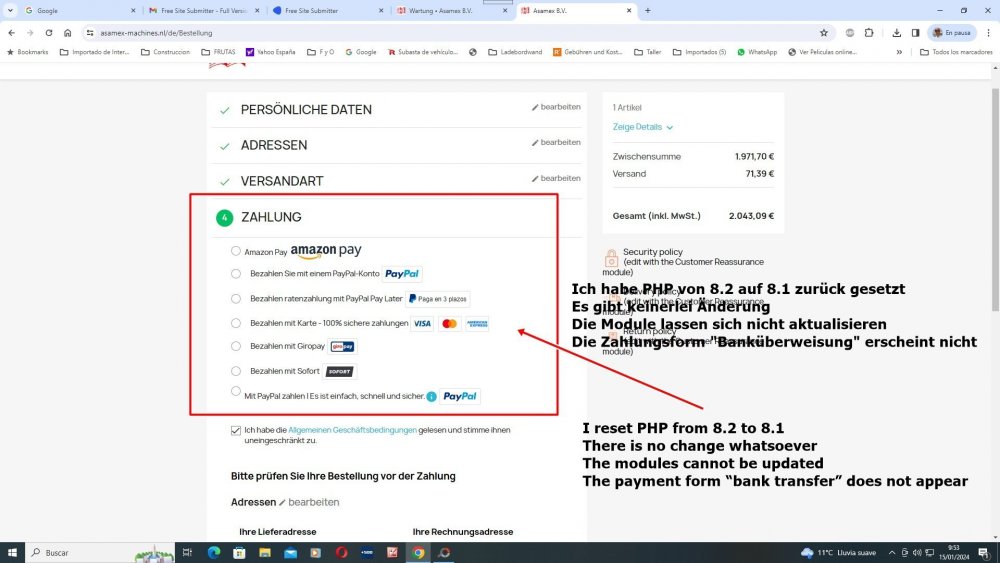
Task: Choose Bezahlen mit Giropay radio button
Action: [236, 346]
